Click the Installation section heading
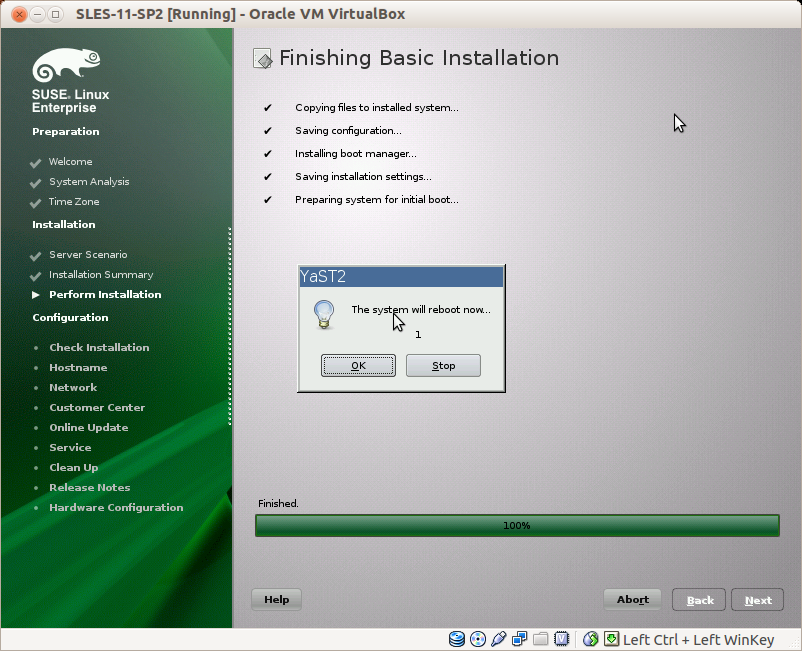The height and width of the screenshot is (651, 802). pyautogui.click(x=63, y=225)
